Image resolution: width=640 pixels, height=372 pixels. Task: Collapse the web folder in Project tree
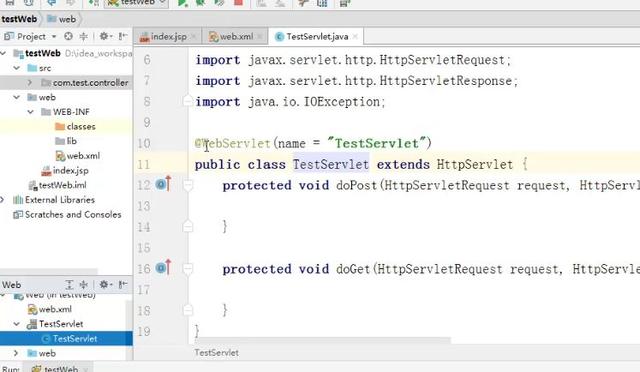pyautogui.click(x=17, y=97)
